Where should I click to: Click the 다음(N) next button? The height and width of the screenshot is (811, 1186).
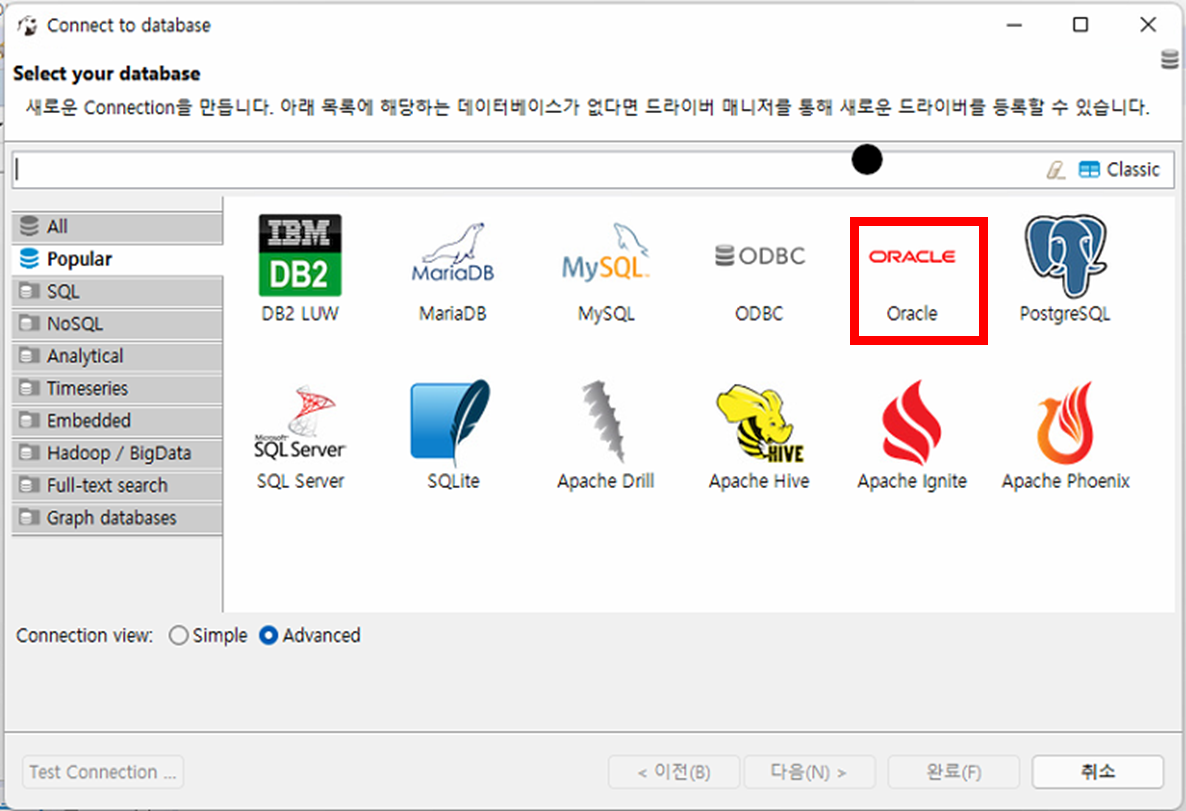tap(809, 772)
